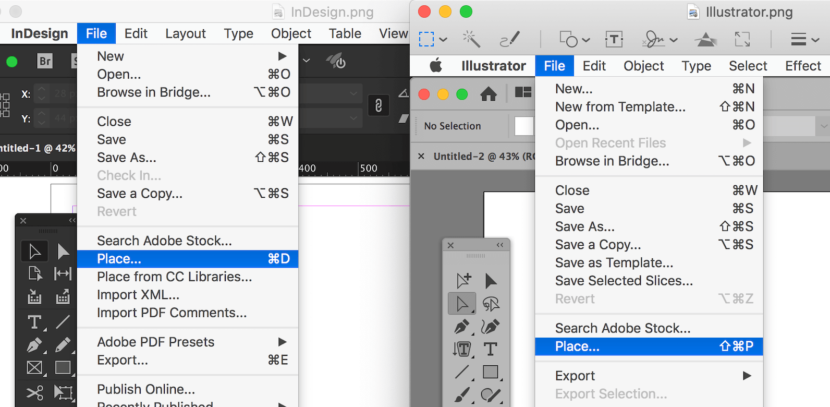Select the InDesign Page tool
Image resolution: width=830 pixels, height=407 pixels.
pos(34,274)
